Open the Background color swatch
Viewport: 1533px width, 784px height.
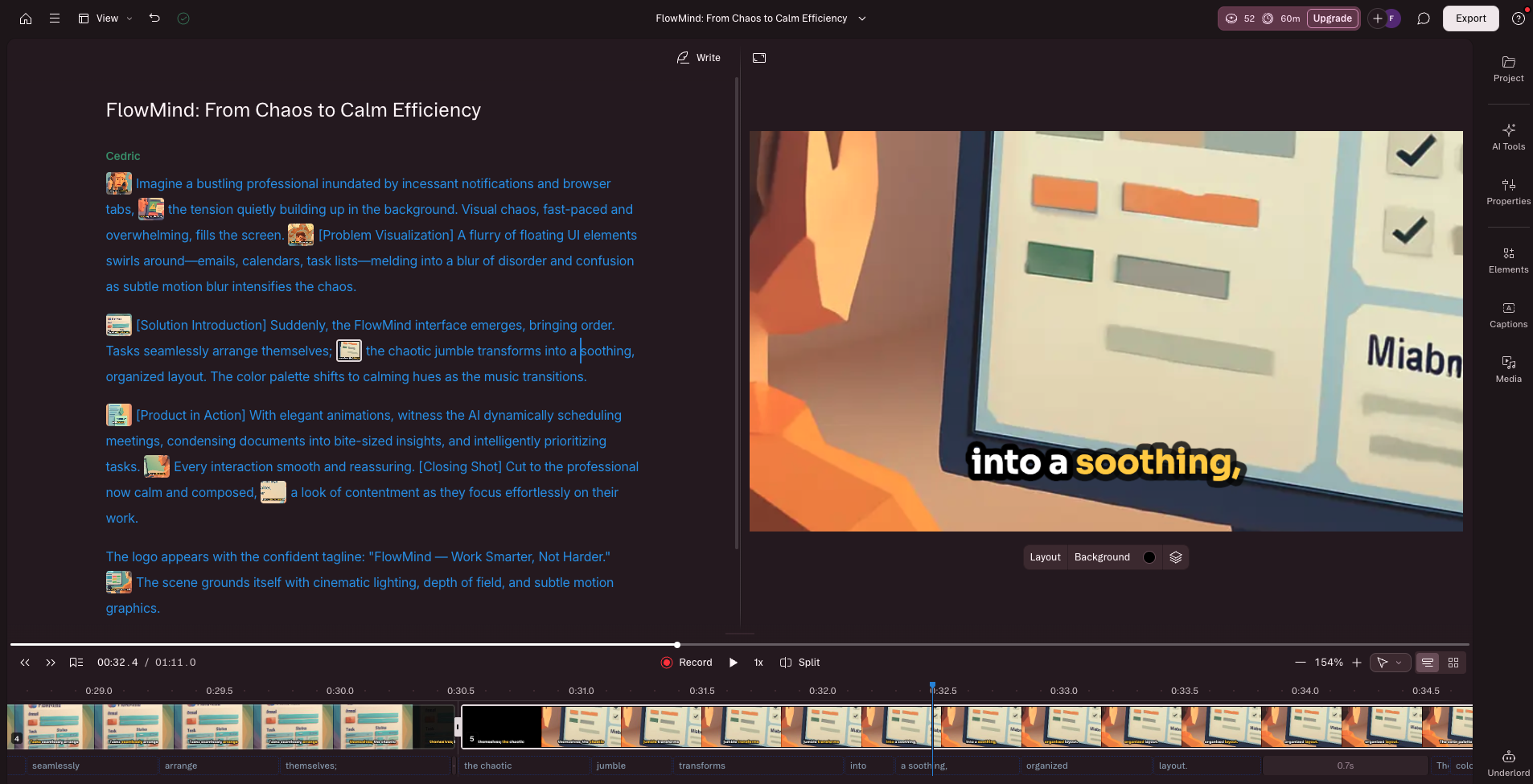pyautogui.click(x=1149, y=556)
